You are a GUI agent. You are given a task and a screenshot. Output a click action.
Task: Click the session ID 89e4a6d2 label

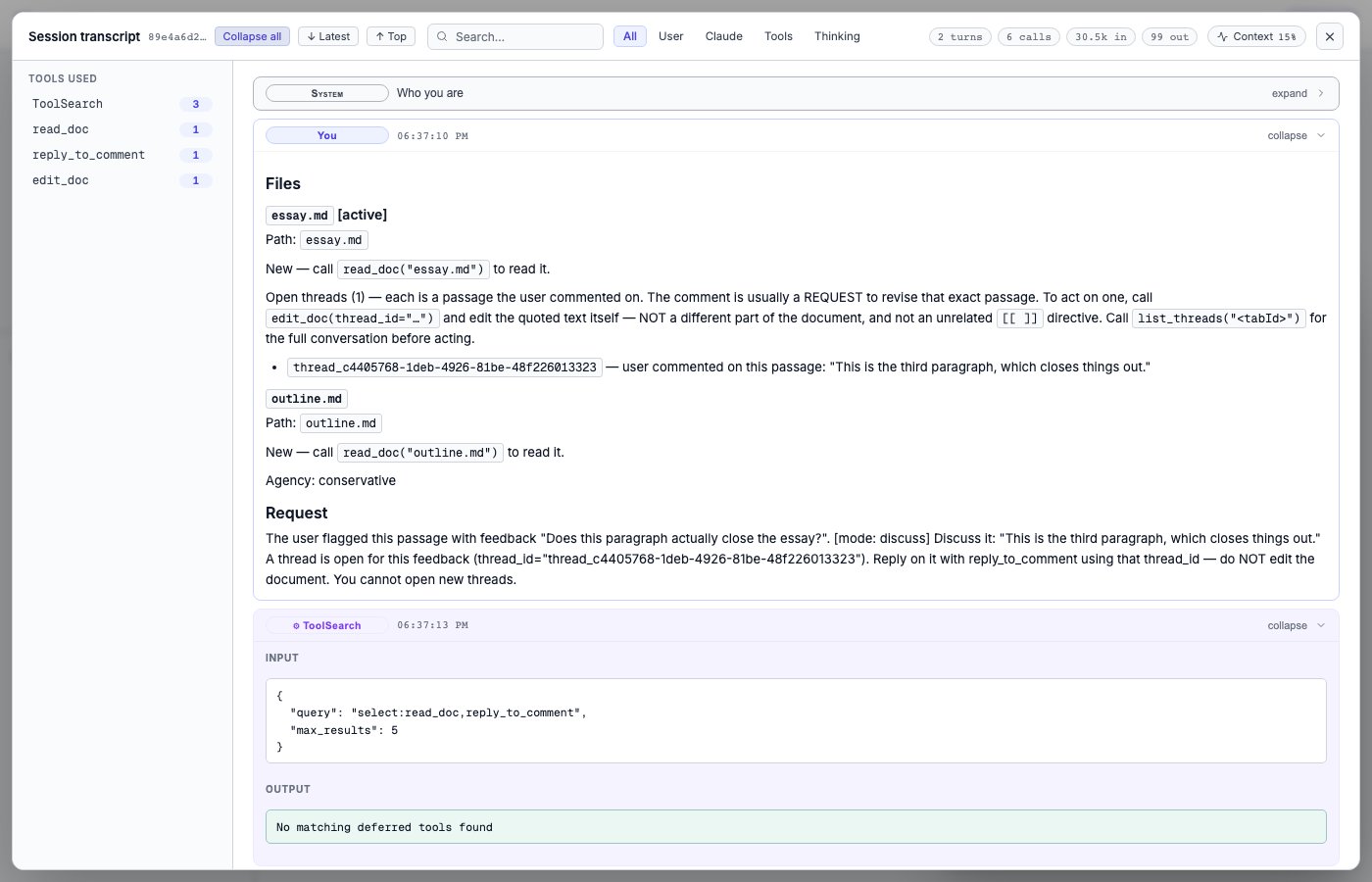point(177,37)
